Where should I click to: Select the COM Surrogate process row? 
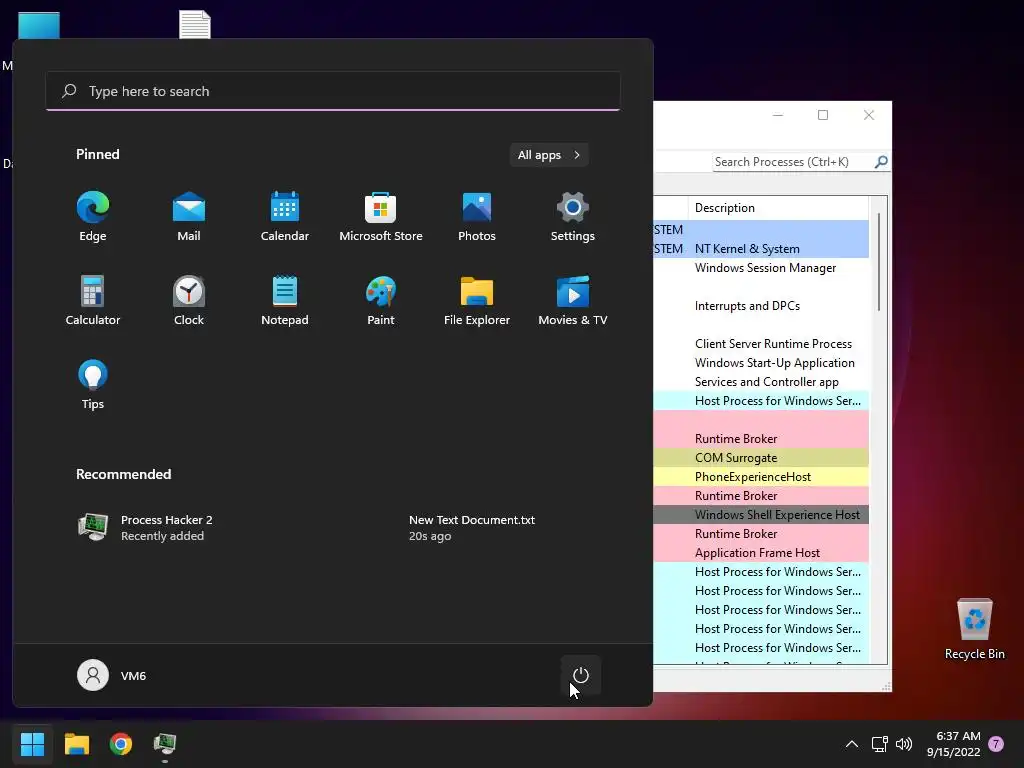pos(761,458)
